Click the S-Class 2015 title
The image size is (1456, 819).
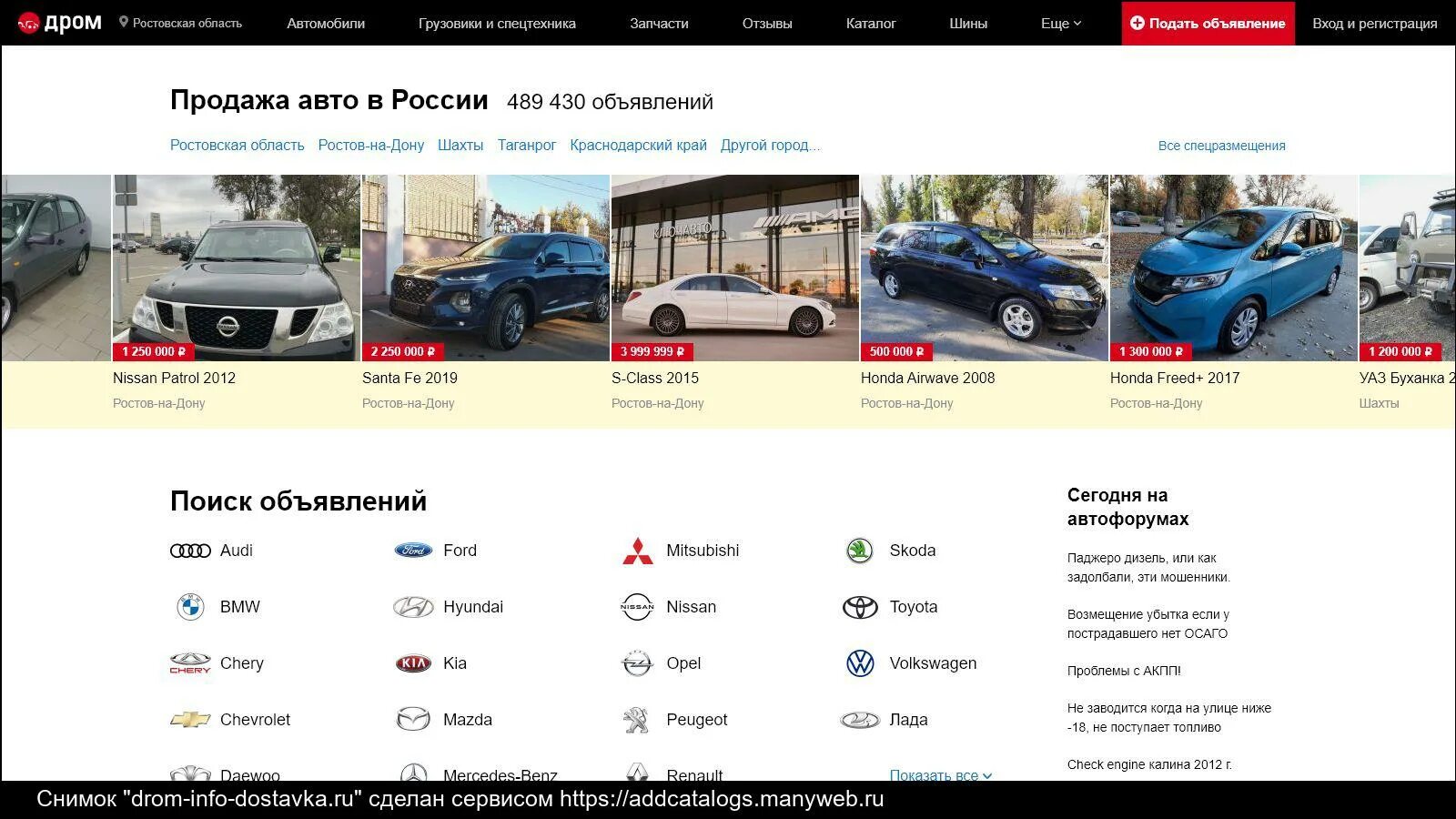coord(655,378)
